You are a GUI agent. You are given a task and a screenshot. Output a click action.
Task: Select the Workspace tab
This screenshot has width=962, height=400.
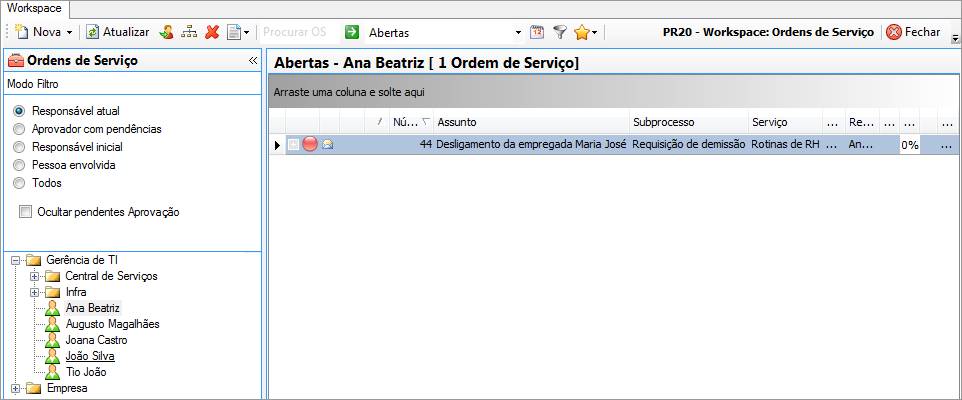click(34, 9)
